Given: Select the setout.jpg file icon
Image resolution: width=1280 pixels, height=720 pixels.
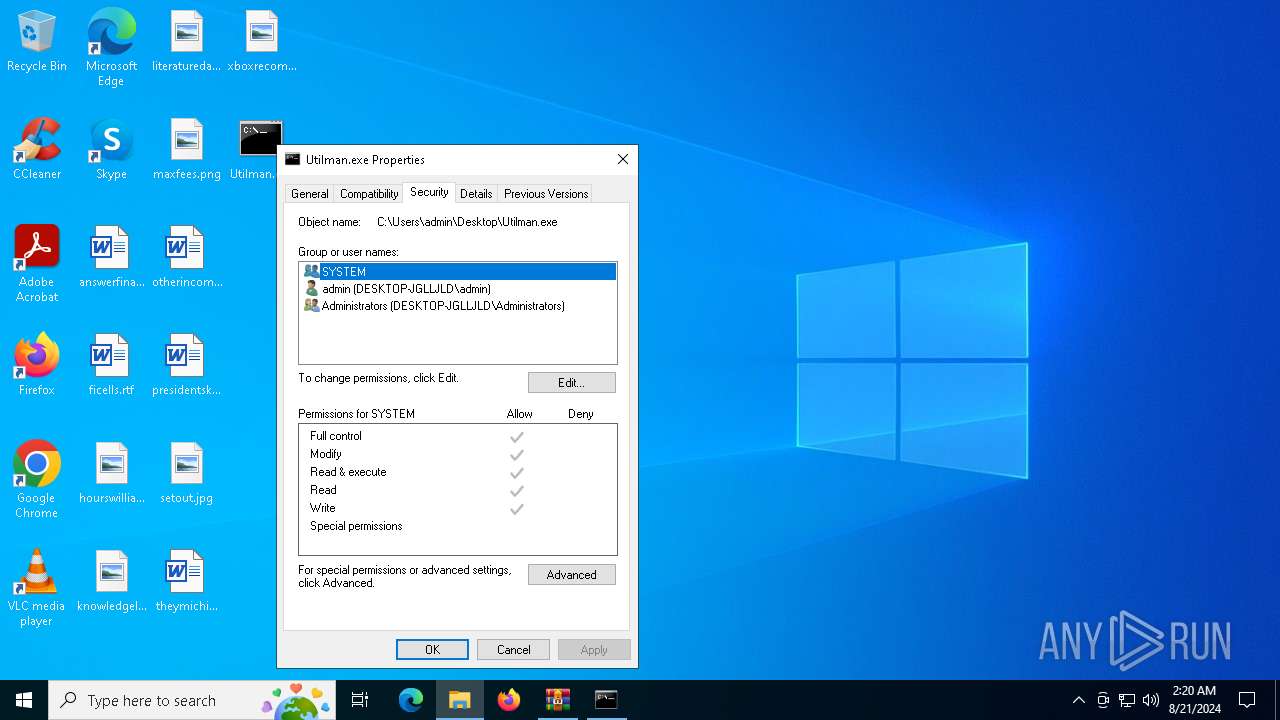Looking at the screenshot, I should [x=186, y=474].
